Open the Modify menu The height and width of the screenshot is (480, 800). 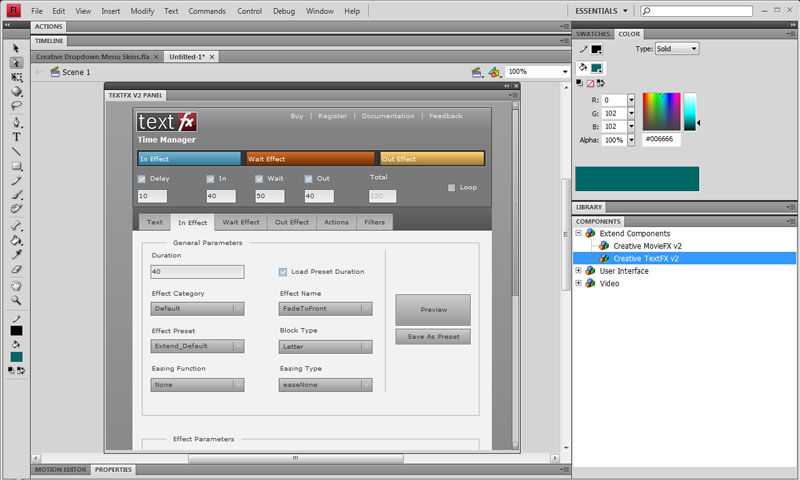[142, 11]
